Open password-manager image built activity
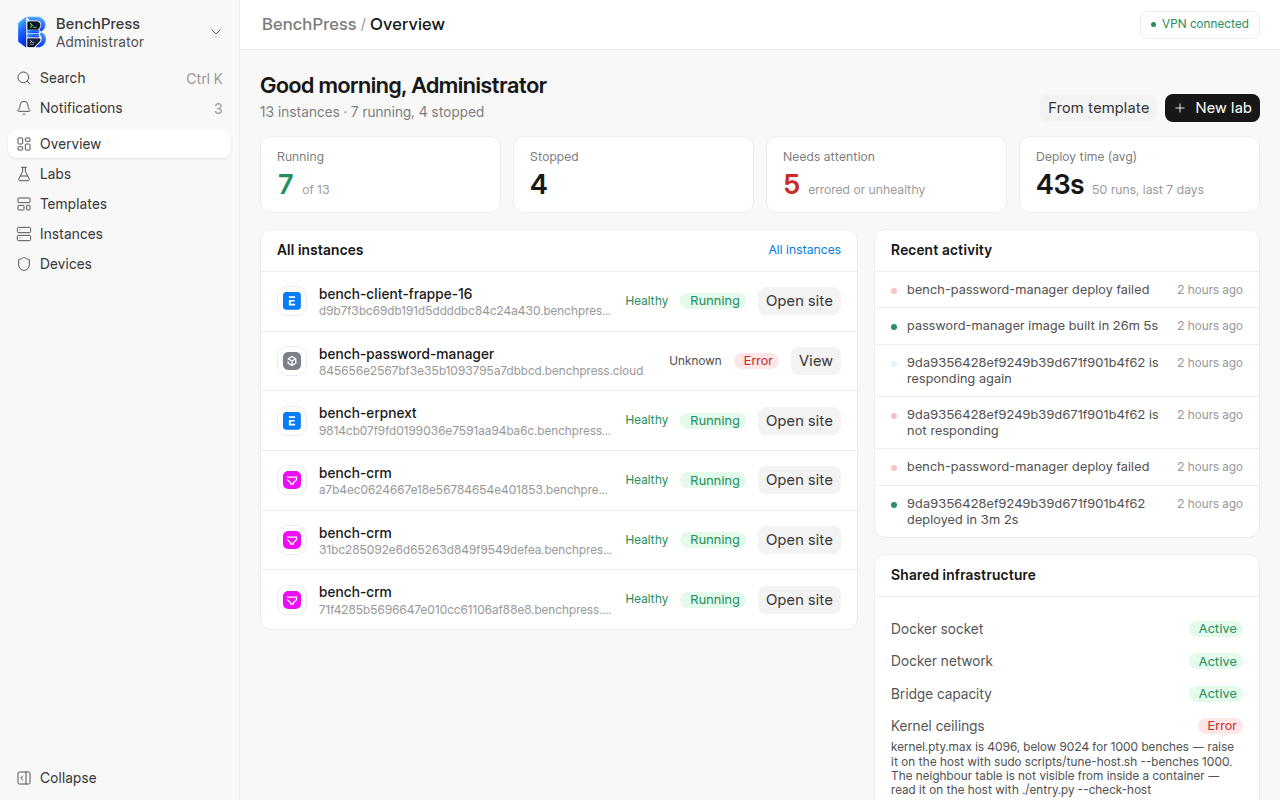This screenshot has width=1280, height=800. 1067,326
